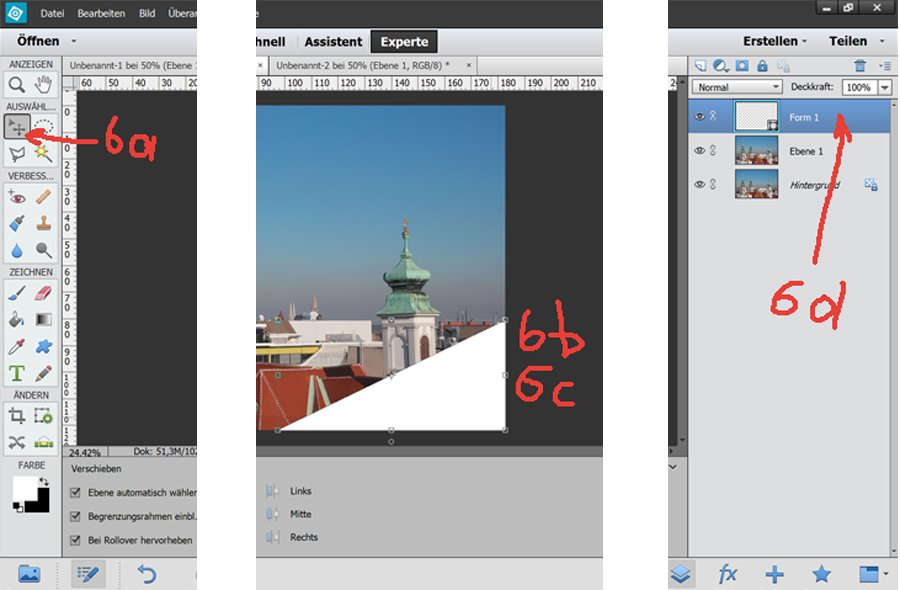Pick the Eraser tool
The height and width of the screenshot is (590, 900).
tap(44, 293)
